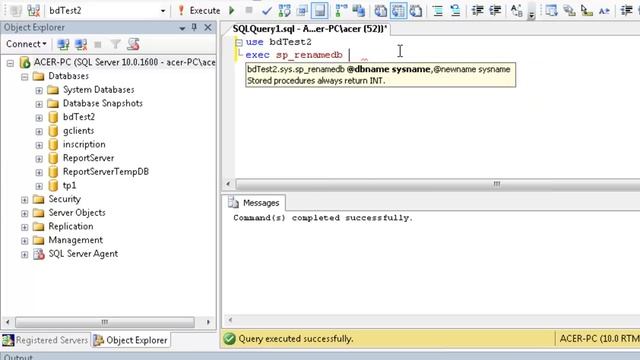Display word completion icon
The height and width of the screenshot is (360, 640).
click(x=604, y=11)
